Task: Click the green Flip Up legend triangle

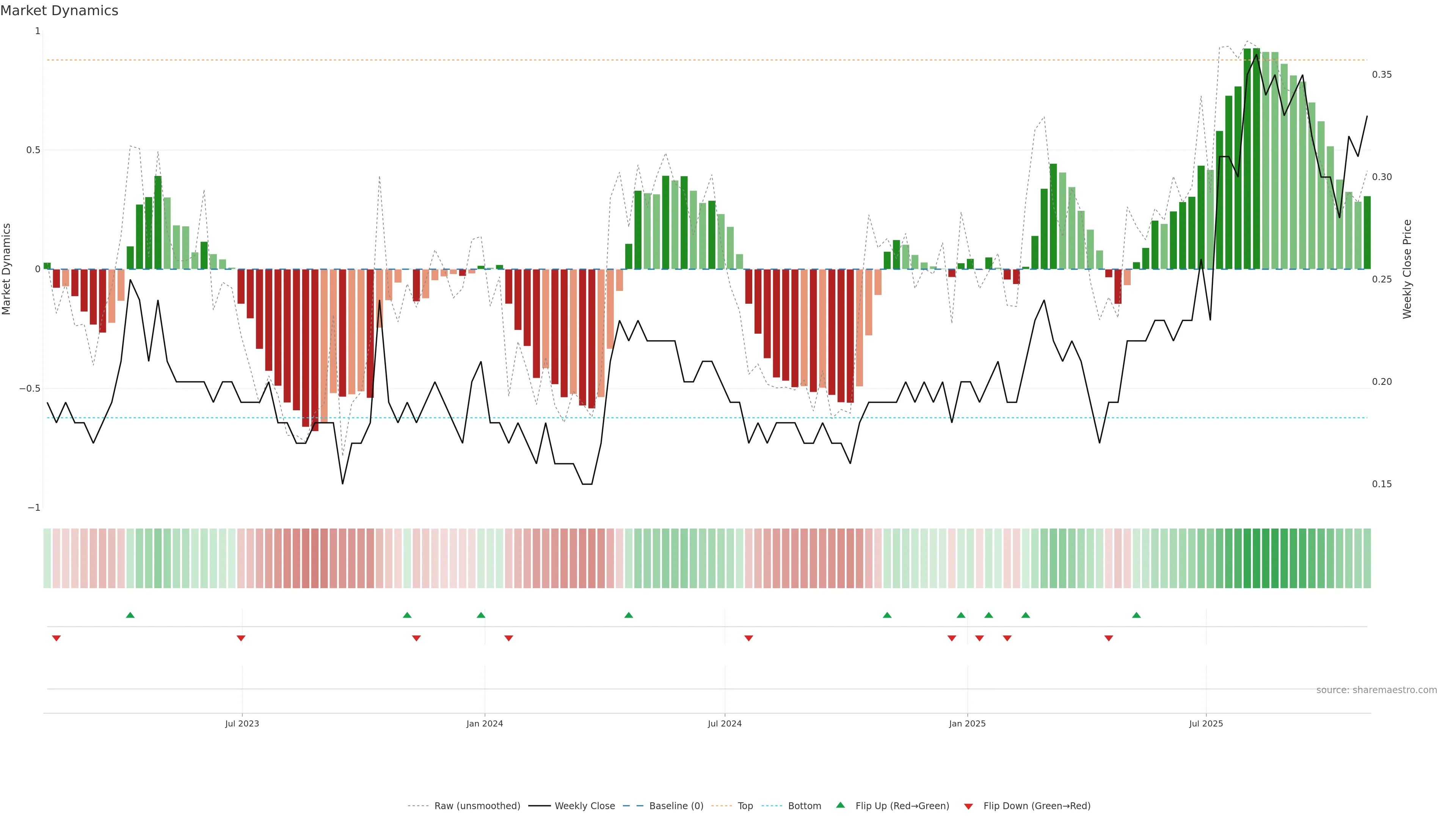Action: tap(841, 805)
